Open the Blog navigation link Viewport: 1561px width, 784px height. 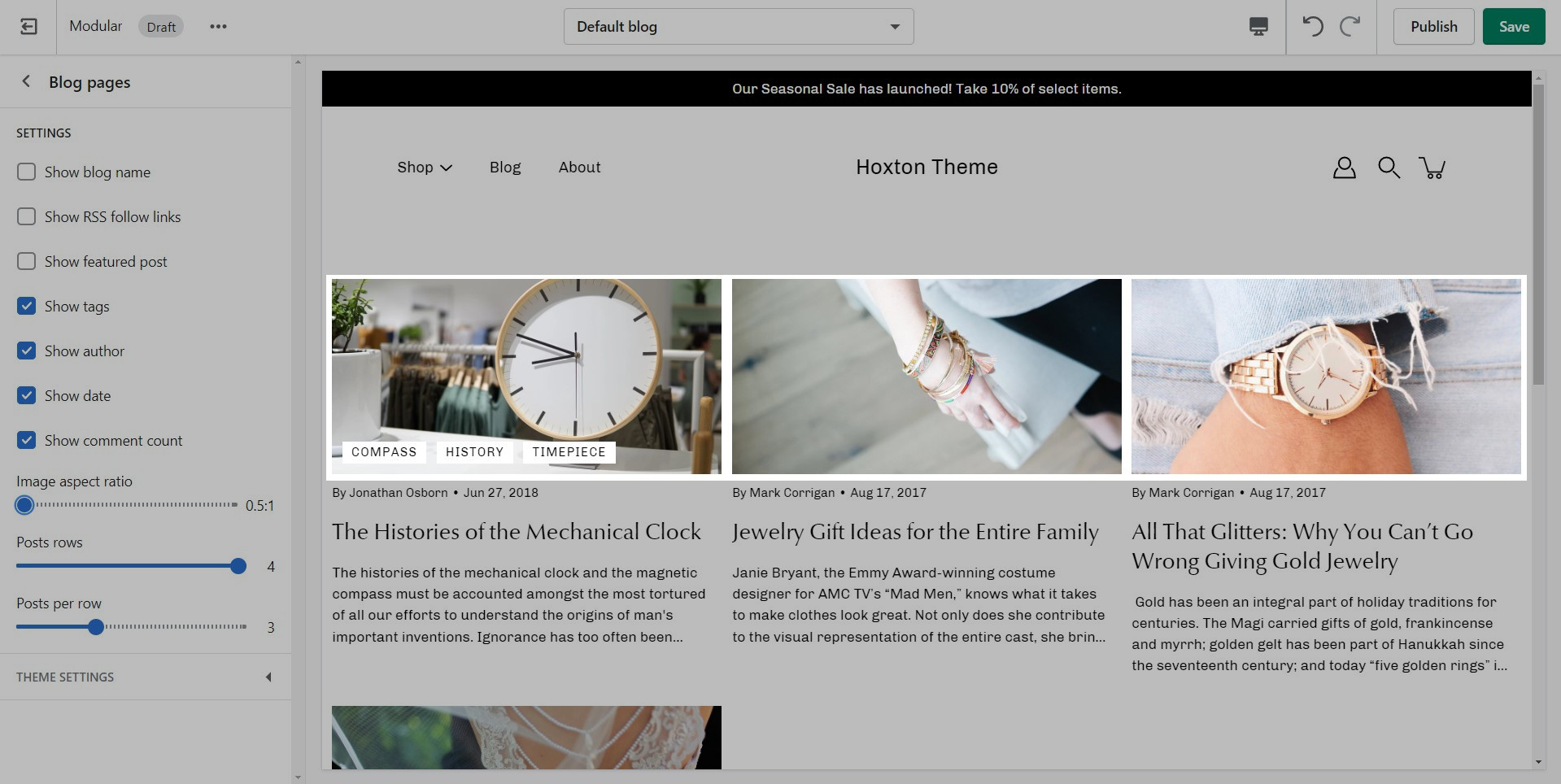504,168
